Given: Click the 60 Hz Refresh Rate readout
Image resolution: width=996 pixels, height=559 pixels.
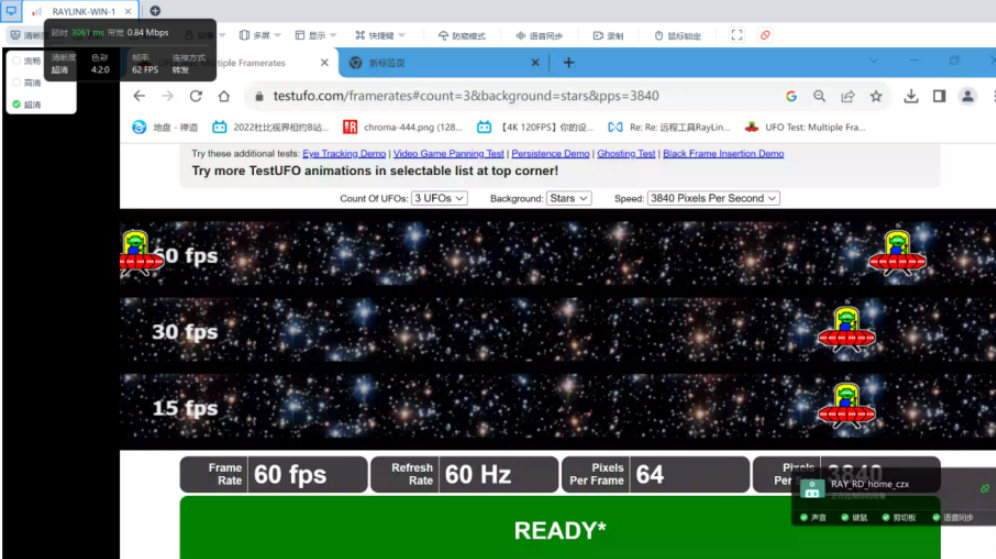Looking at the screenshot, I should (x=464, y=475).
